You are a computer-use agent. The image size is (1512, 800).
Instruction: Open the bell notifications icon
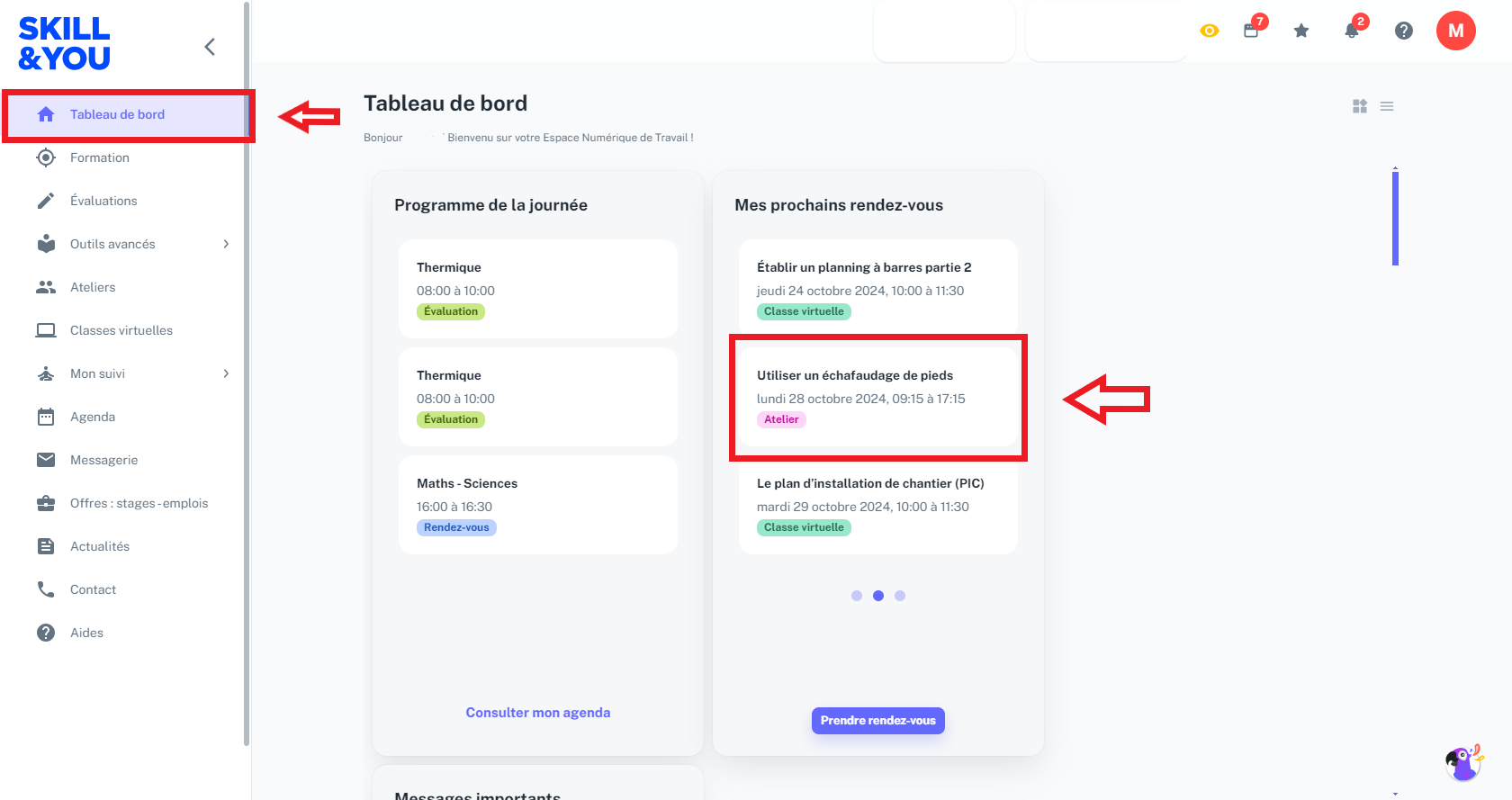[x=1353, y=30]
